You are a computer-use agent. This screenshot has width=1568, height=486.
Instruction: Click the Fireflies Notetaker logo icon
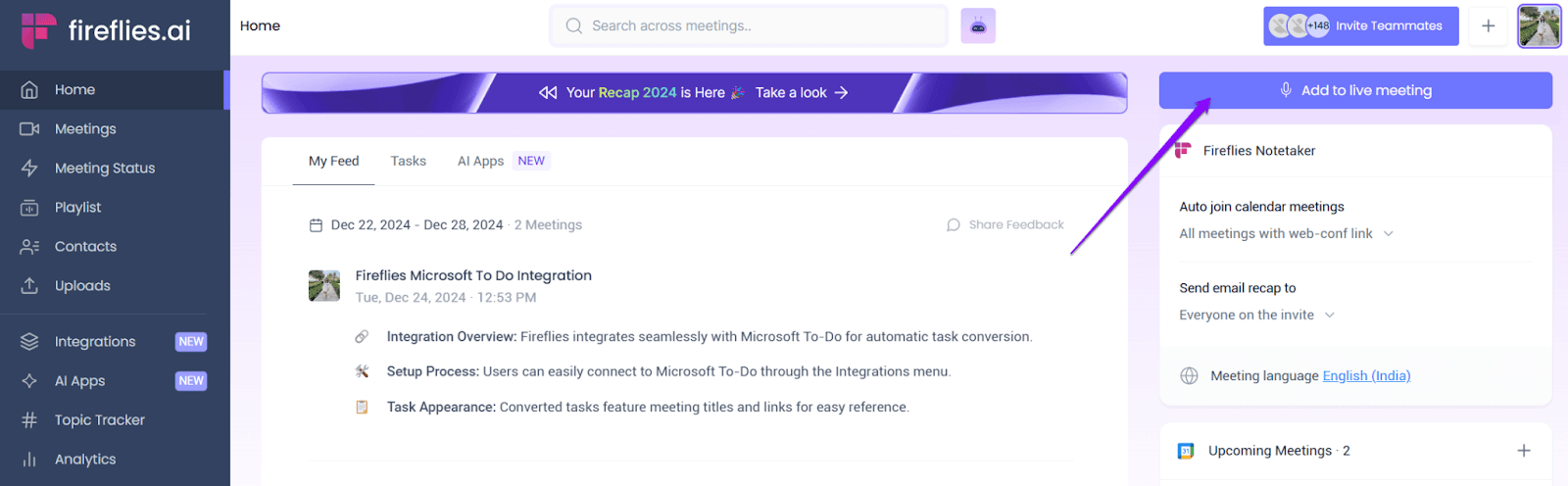coord(1183,150)
